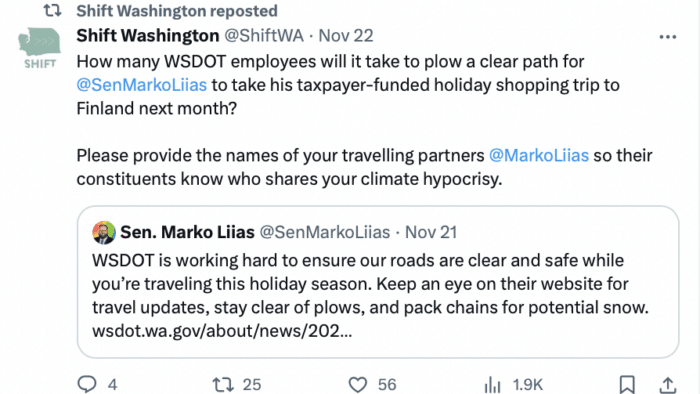Click the Shift Washington display name

pyautogui.click(x=148, y=36)
